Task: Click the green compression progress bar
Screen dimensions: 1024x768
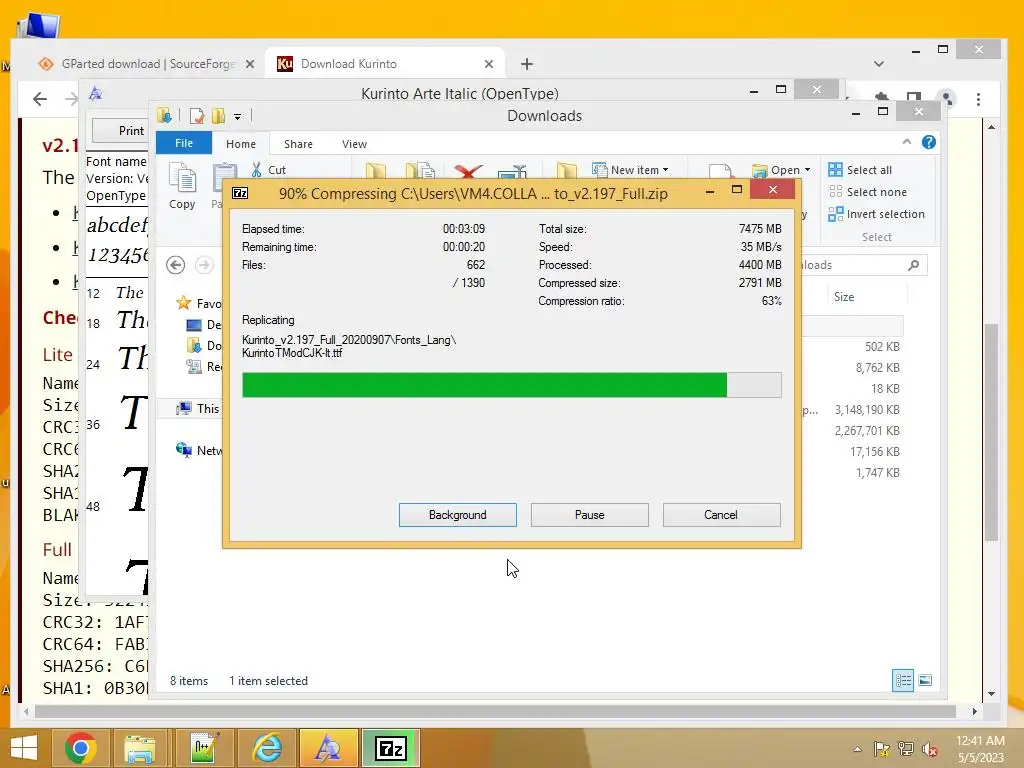Action: tap(511, 385)
